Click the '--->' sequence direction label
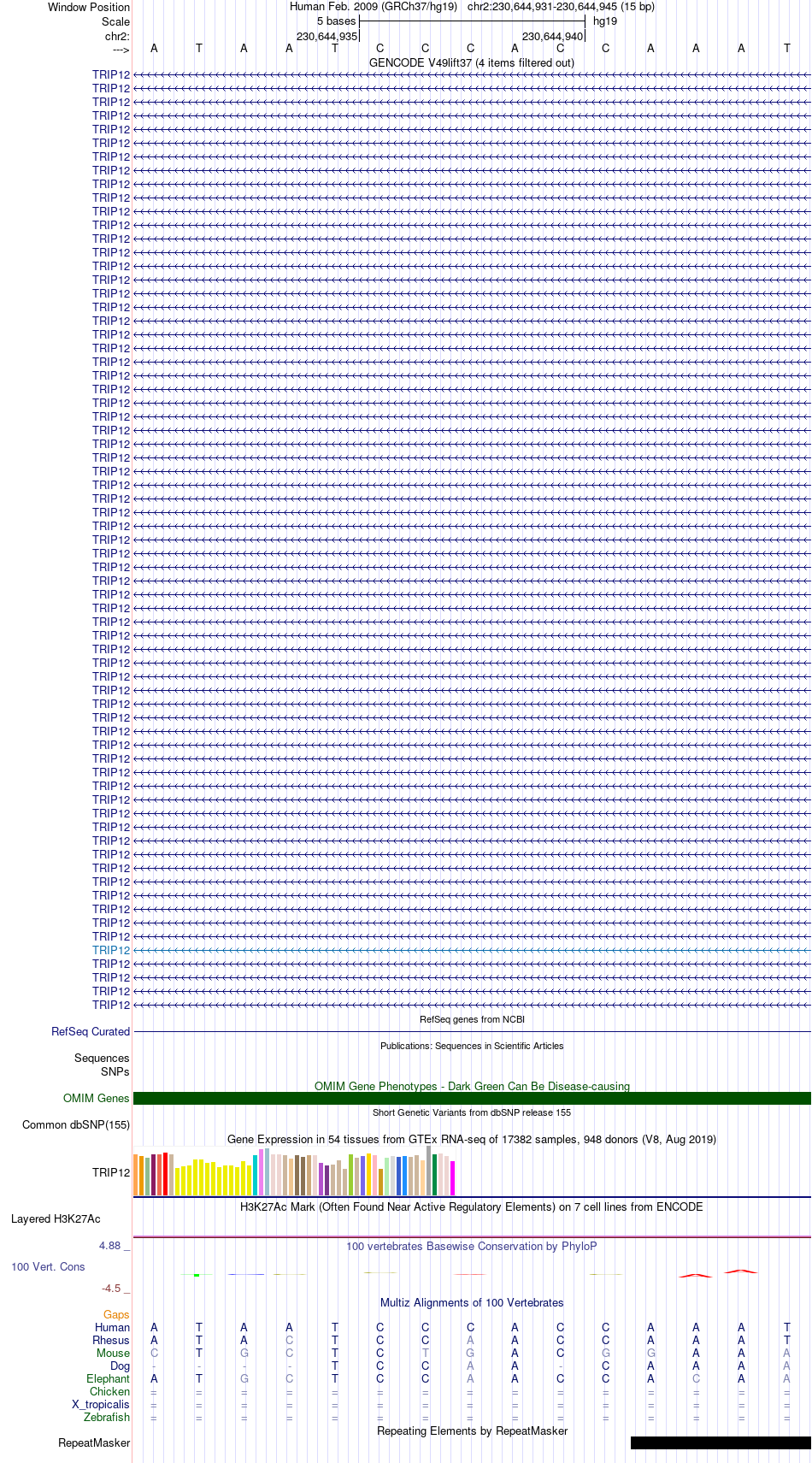The width and height of the screenshot is (812, 1463). pos(121,50)
